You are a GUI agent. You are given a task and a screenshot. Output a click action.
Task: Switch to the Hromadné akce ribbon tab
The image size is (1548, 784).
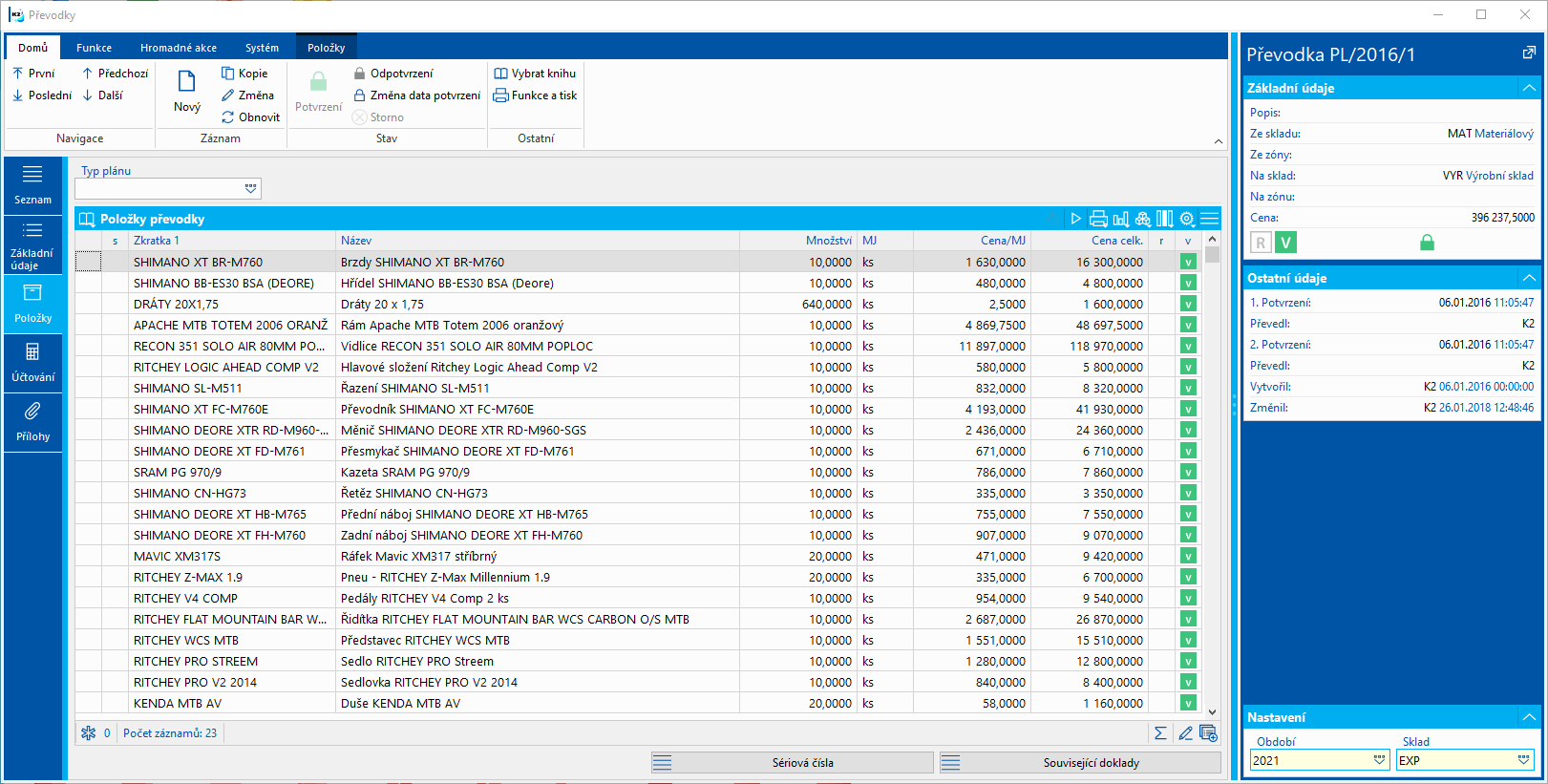coord(178,48)
